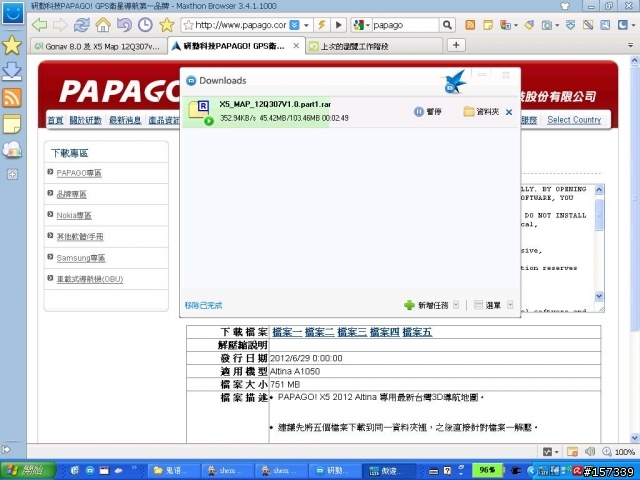Expand the 選單 dropdown arrow
Image resolution: width=640 pixels, height=480 pixels.
510,305
